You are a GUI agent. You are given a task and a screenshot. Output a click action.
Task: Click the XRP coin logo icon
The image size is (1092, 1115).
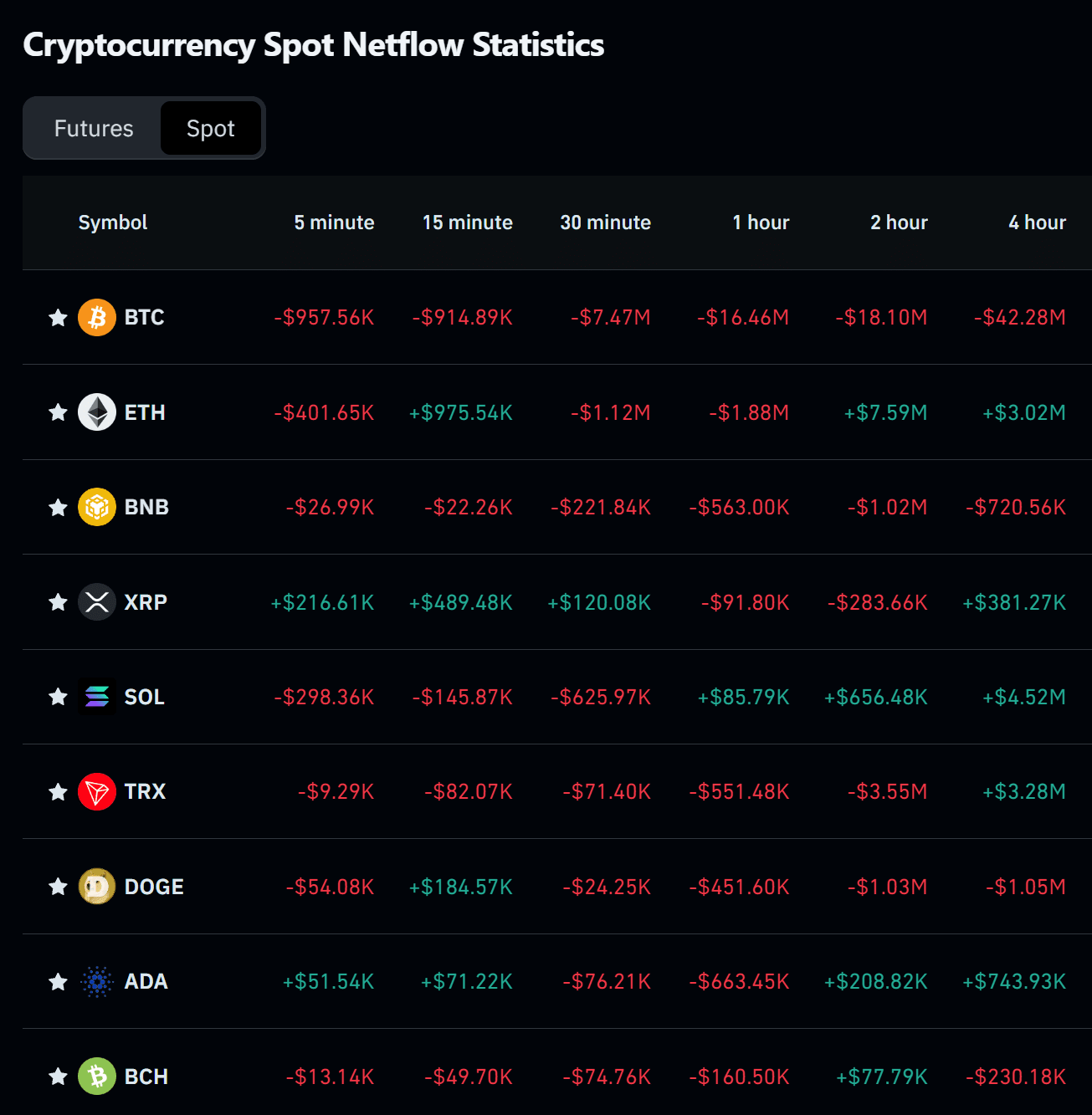(x=97, y=602)
